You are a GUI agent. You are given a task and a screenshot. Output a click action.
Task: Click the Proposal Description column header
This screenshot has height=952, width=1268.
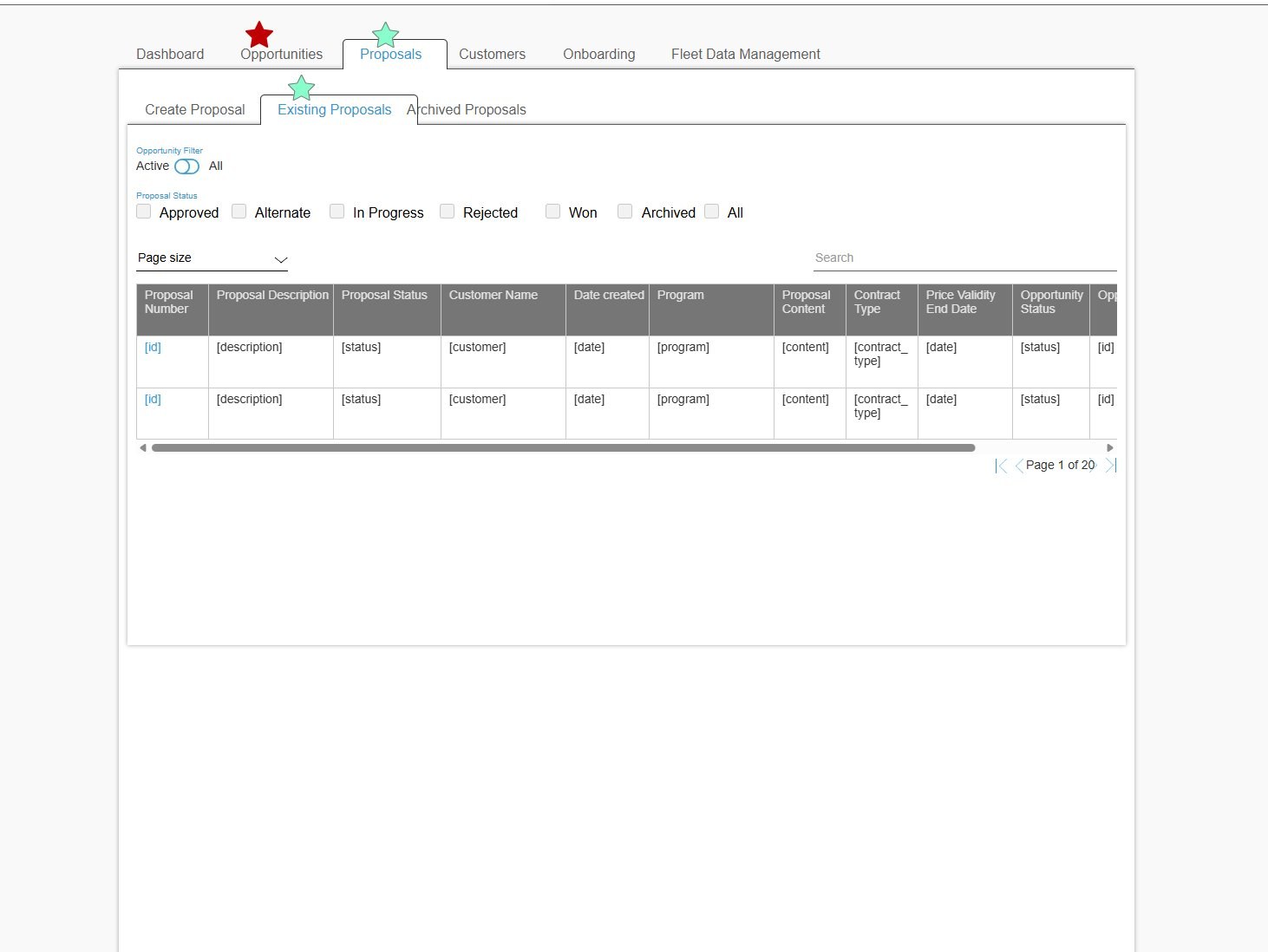(271, 310)
